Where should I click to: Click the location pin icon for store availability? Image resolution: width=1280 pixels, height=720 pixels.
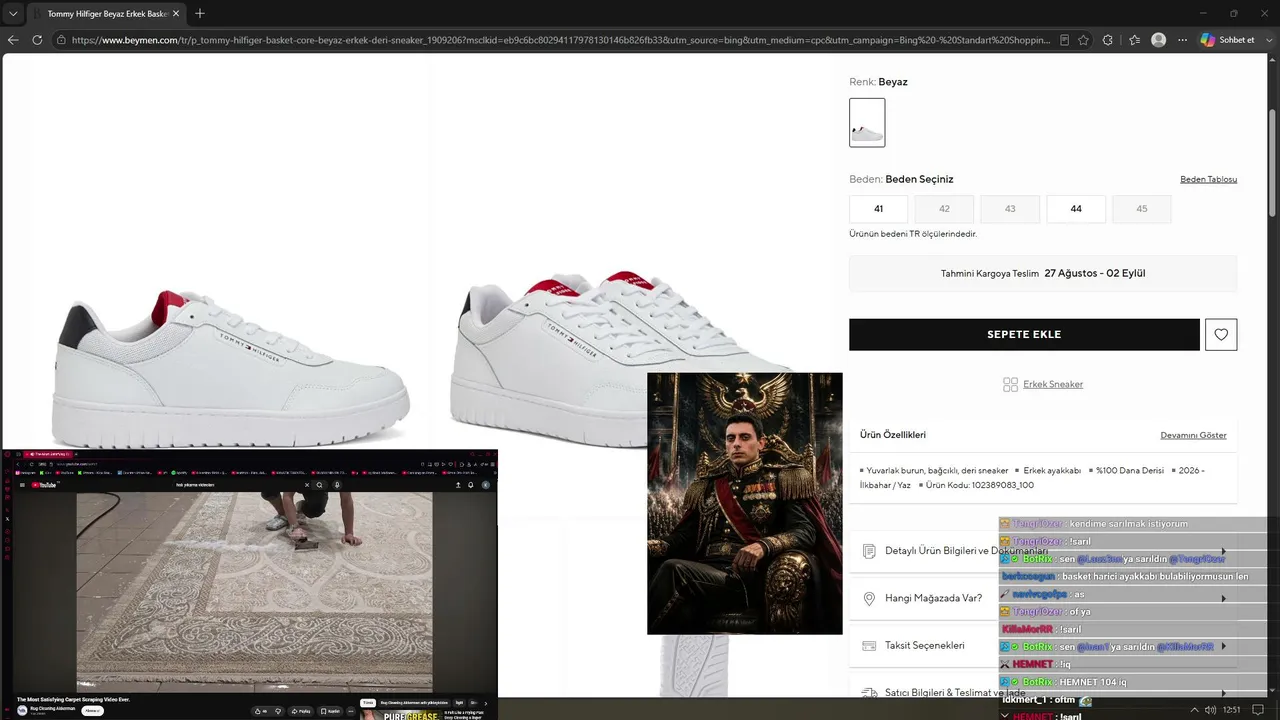click(869, 598)
